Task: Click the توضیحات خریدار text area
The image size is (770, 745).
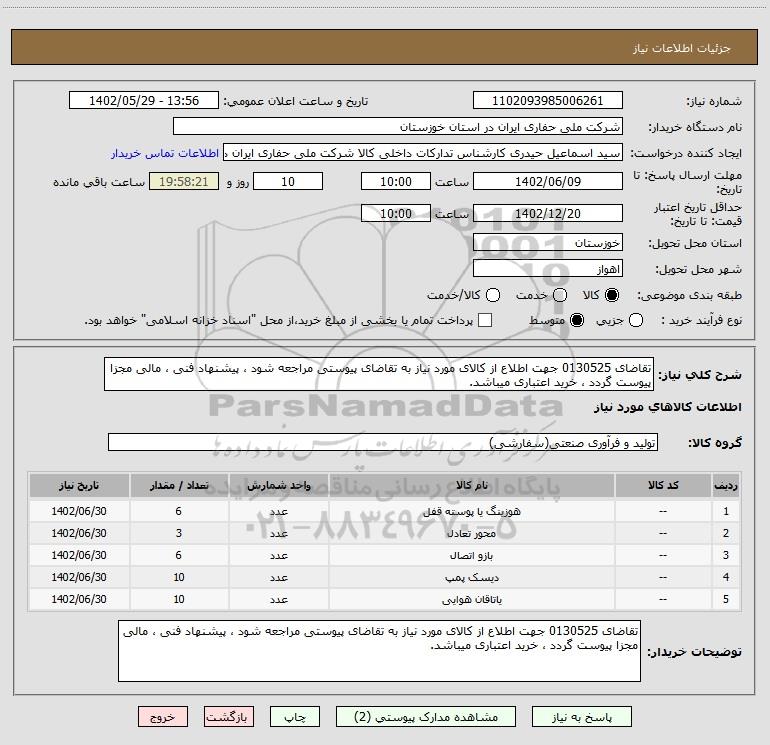Action: point(379,650)
